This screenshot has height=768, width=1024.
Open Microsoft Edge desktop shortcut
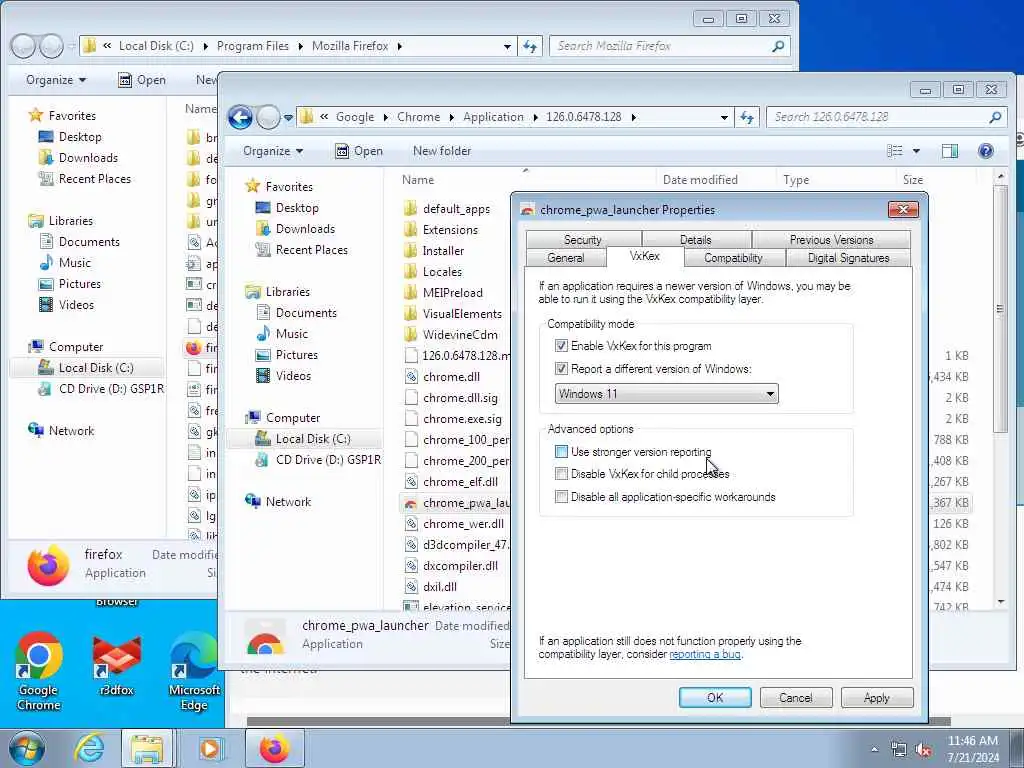194,671
